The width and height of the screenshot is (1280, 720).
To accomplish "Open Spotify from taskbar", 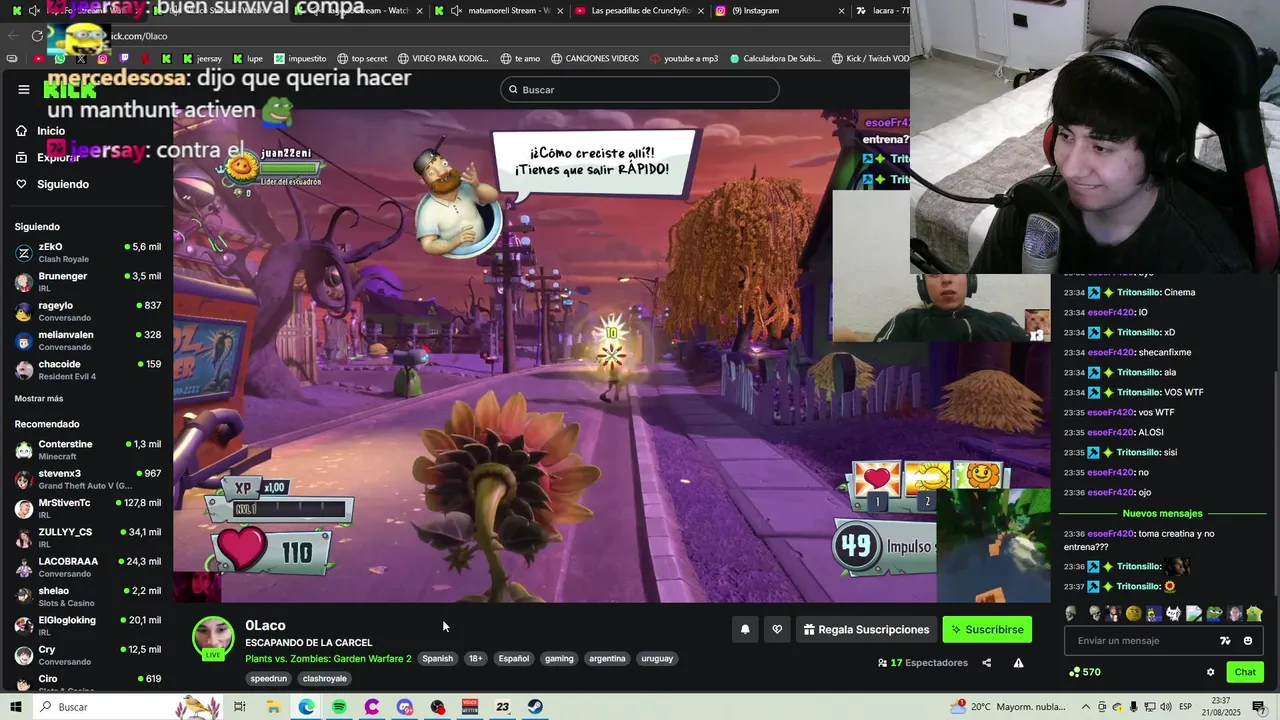I will click(x=339, y=707).
